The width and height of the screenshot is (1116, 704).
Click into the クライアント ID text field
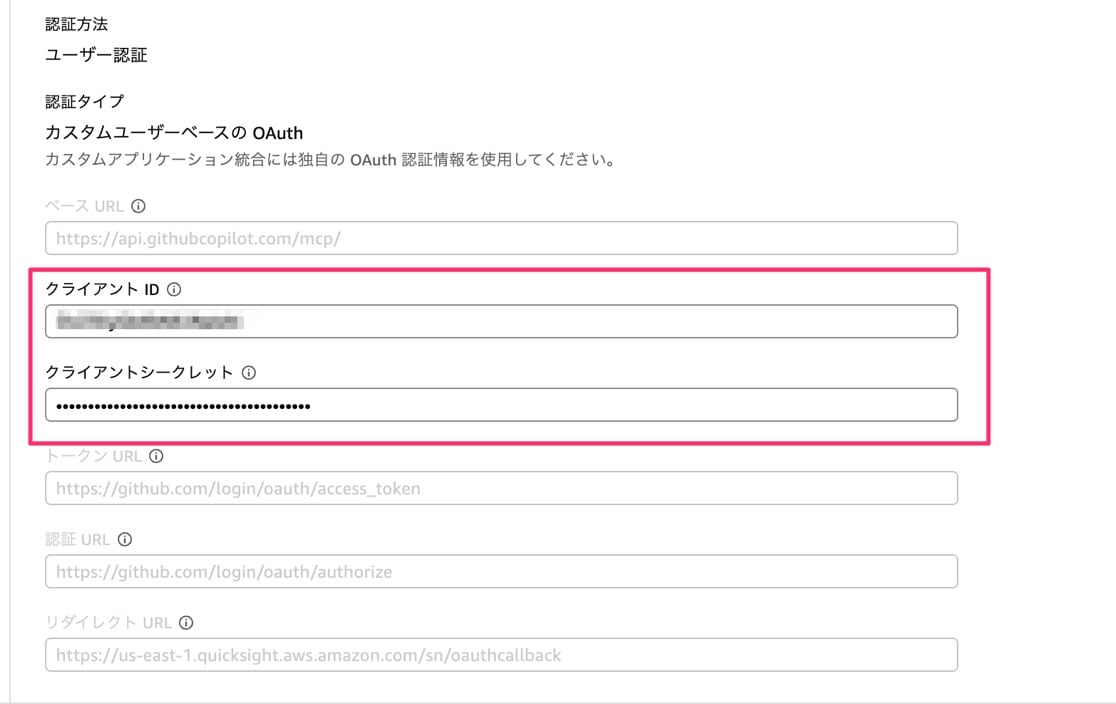click(501, 321)
